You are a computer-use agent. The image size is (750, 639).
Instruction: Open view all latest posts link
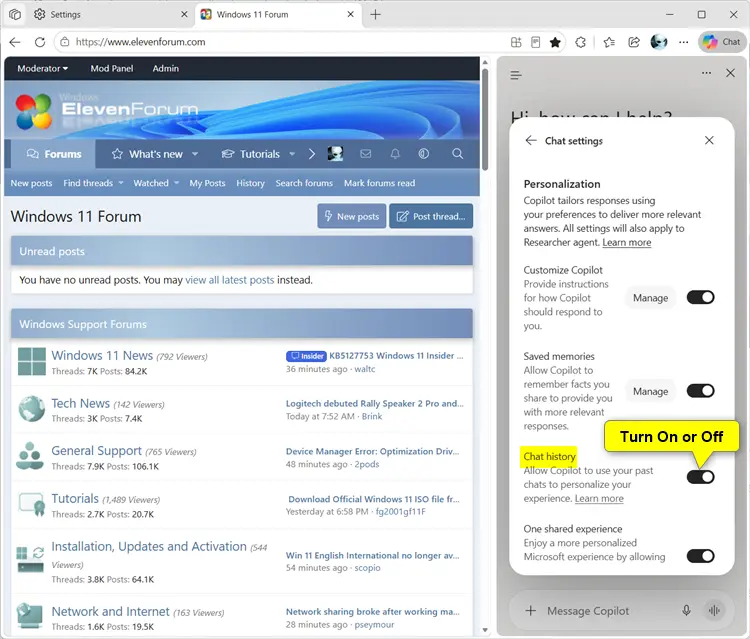coord(230,280)
